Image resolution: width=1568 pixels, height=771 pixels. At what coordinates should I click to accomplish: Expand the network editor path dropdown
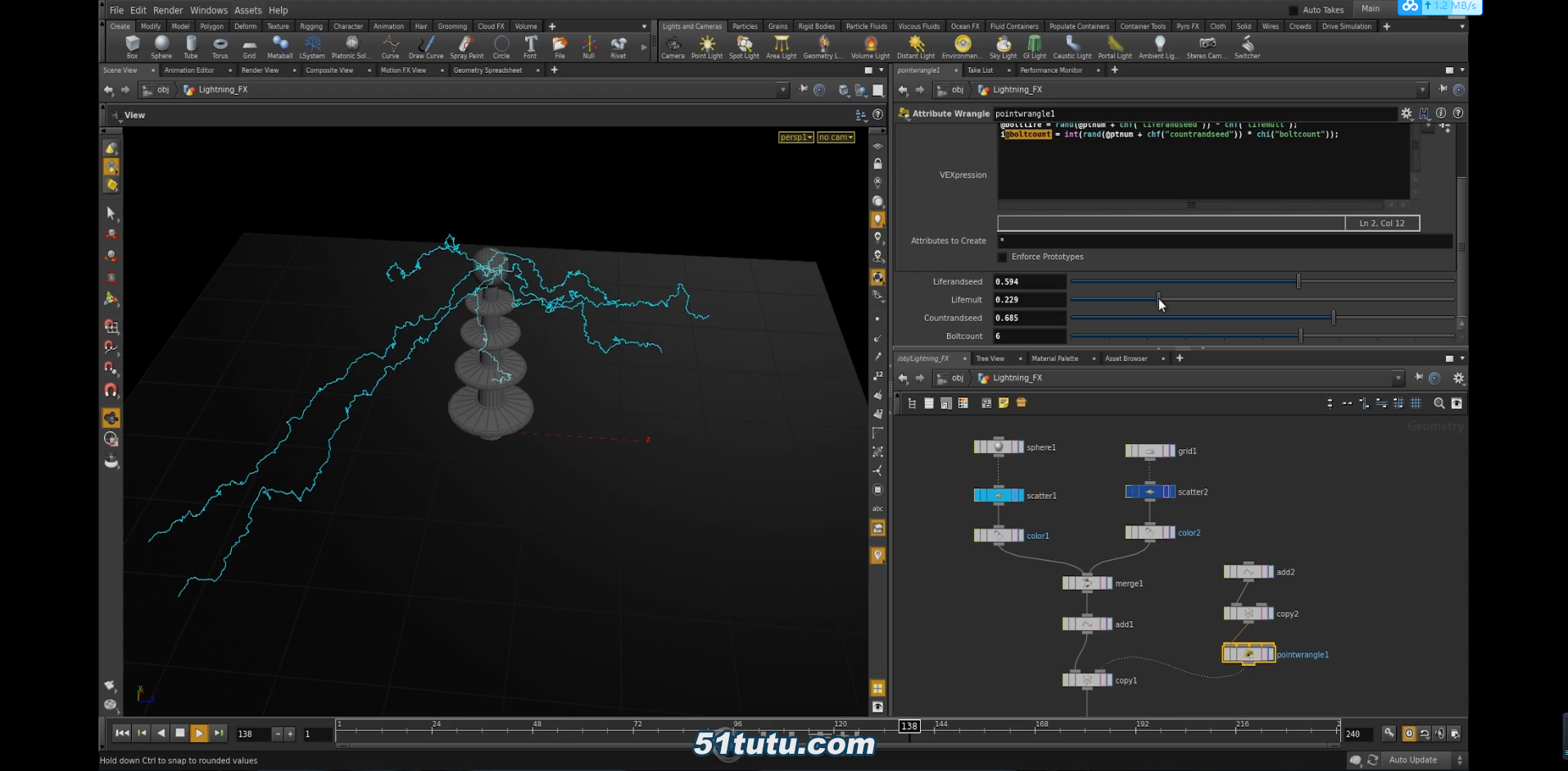coord(1398,378)
